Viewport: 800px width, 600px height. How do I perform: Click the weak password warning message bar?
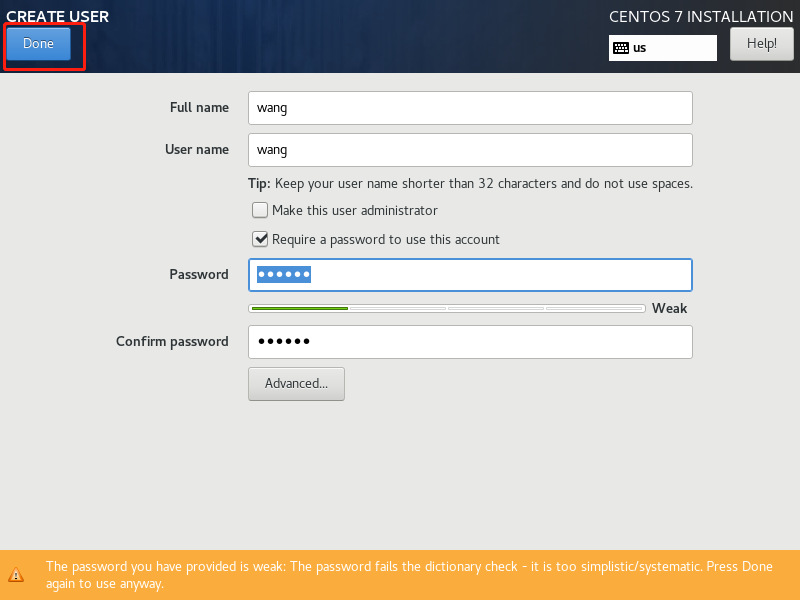pyautogui.click(x=400, y=575)
